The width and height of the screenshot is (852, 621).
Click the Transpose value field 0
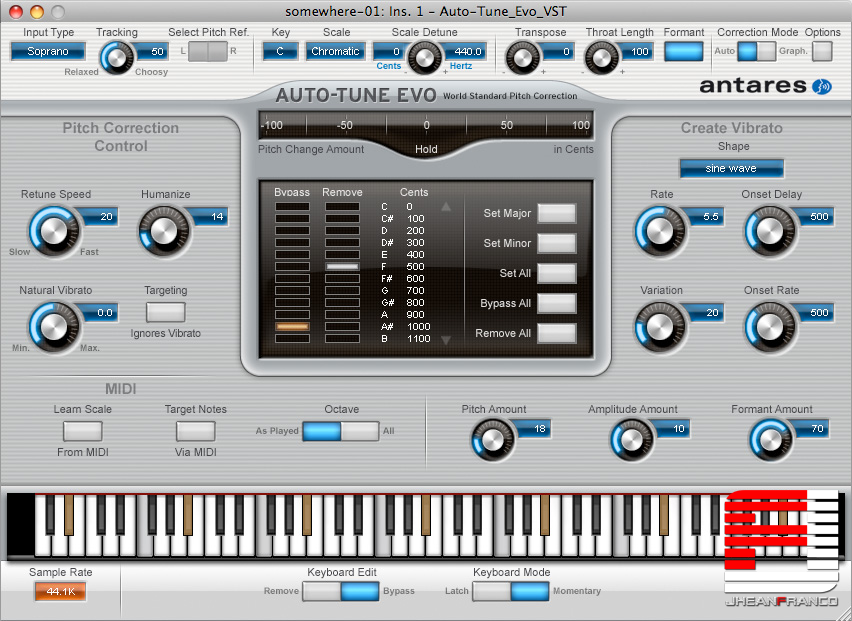pos(559,52)
